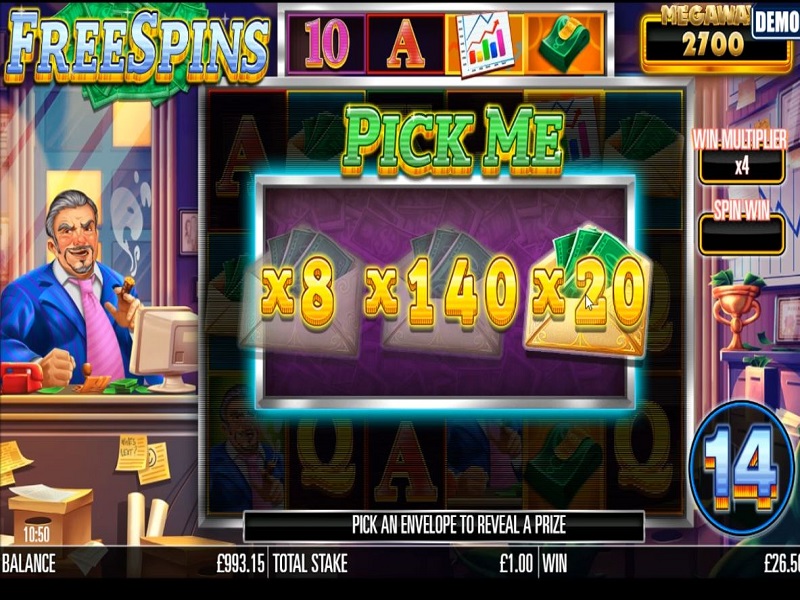Pick the x8 envelope
The height and width of the screenshot is (600, 800).
(301, 292)
